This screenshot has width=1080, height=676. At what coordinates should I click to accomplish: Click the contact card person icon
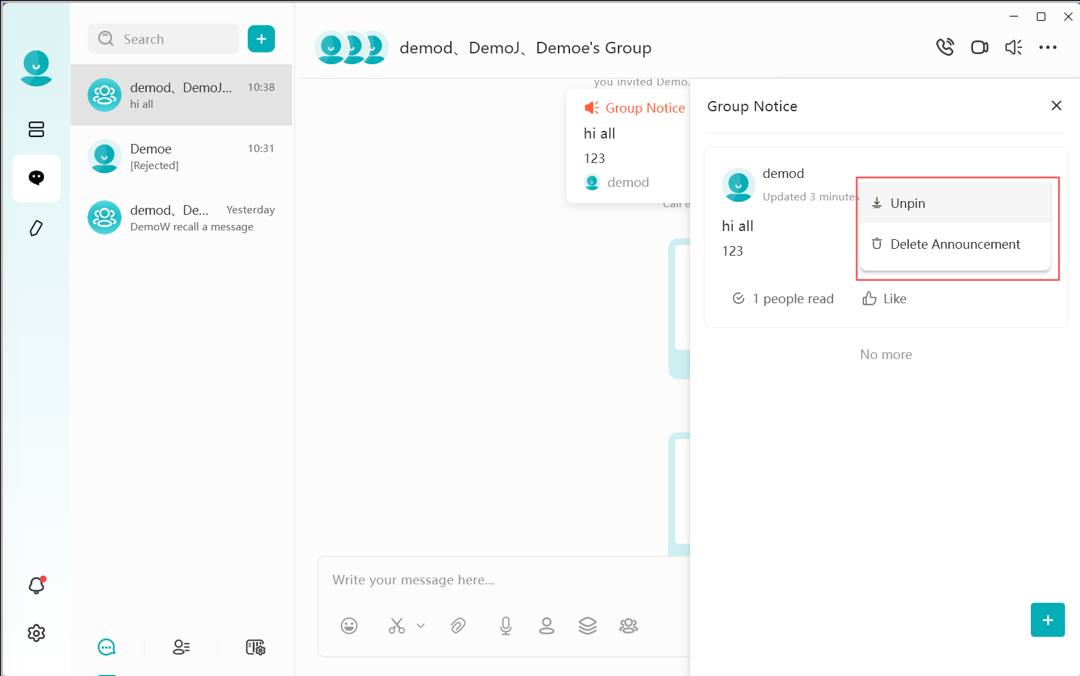547,626
